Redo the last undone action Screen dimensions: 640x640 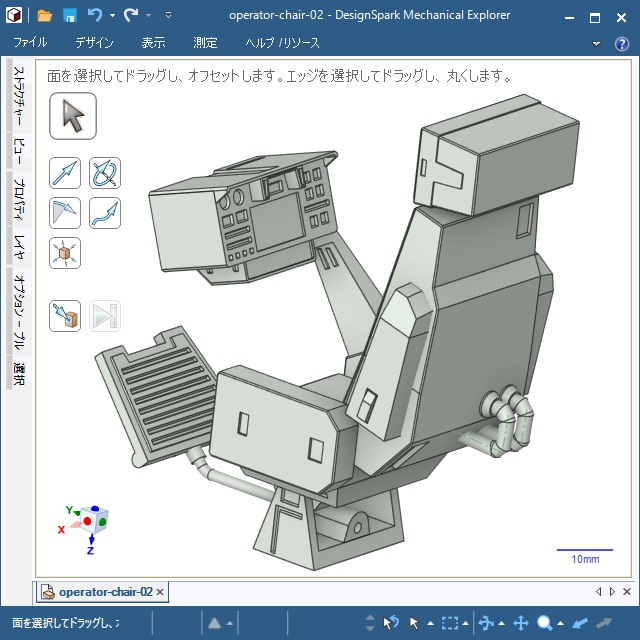[x=131, y=16]
